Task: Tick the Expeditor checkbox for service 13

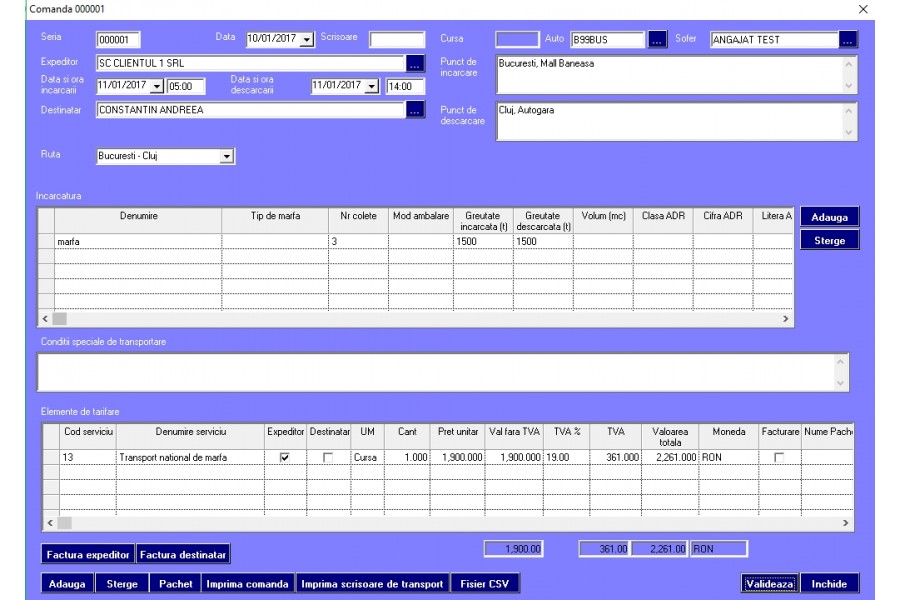Action: click(x=284, y=457)
